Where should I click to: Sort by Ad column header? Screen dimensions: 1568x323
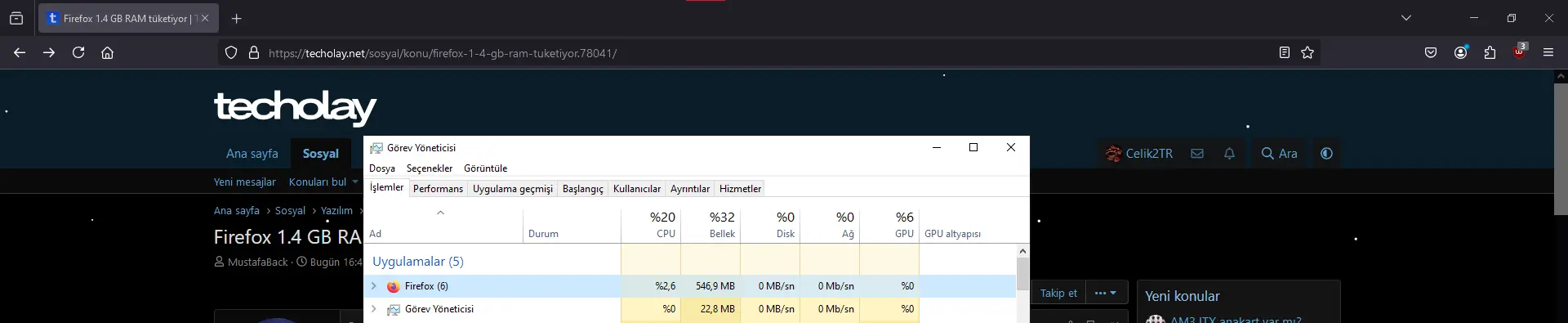coord(443,225)
